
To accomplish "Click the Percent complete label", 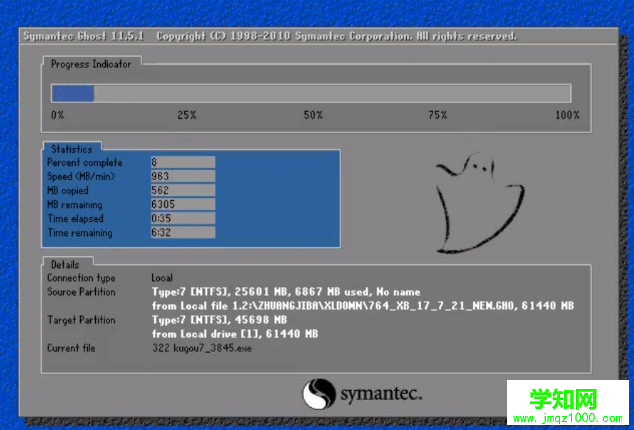I will click(x=85, y=163).
